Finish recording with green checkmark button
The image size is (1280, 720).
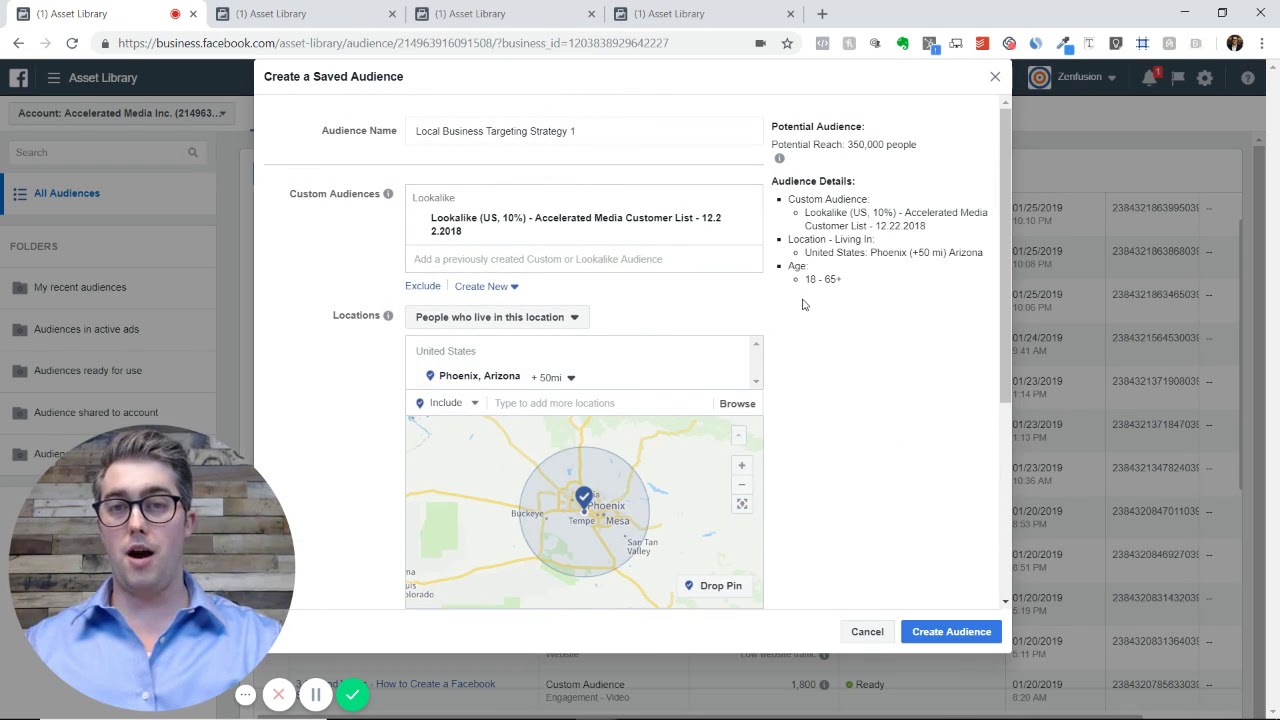click(x=352, y=695)
